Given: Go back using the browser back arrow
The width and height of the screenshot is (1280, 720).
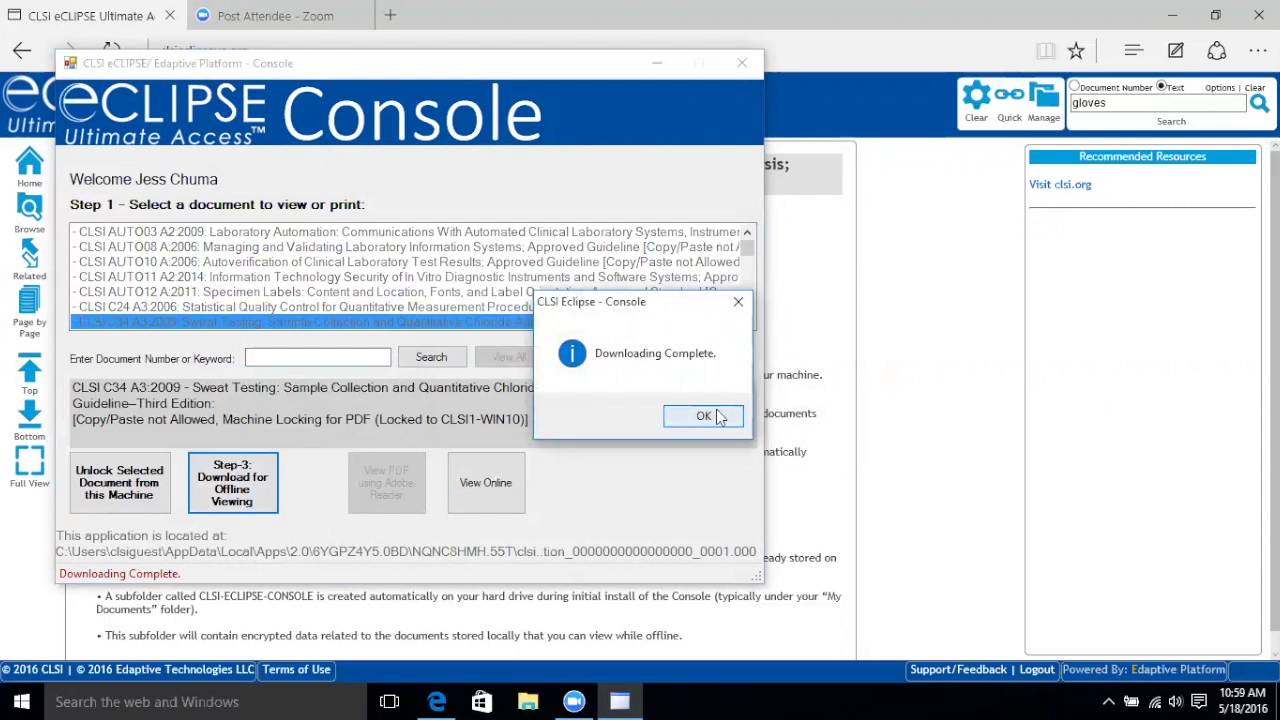Looking at the screenshot, I should tap(22, 50).
